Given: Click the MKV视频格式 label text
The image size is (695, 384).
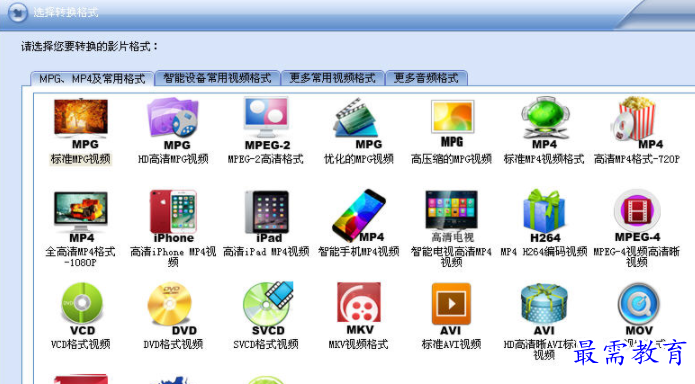Looking at the screenshot, I should tap(359, 345).
